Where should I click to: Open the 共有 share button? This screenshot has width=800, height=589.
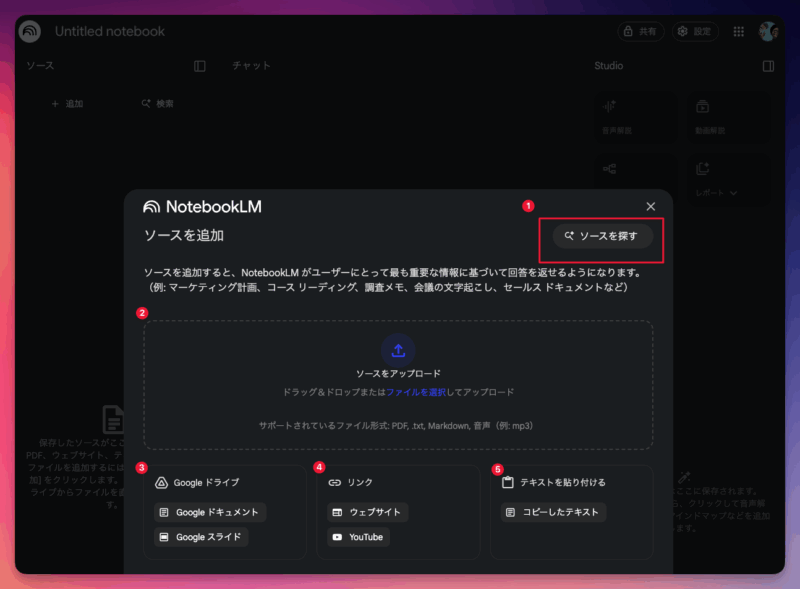click(641, 32)
